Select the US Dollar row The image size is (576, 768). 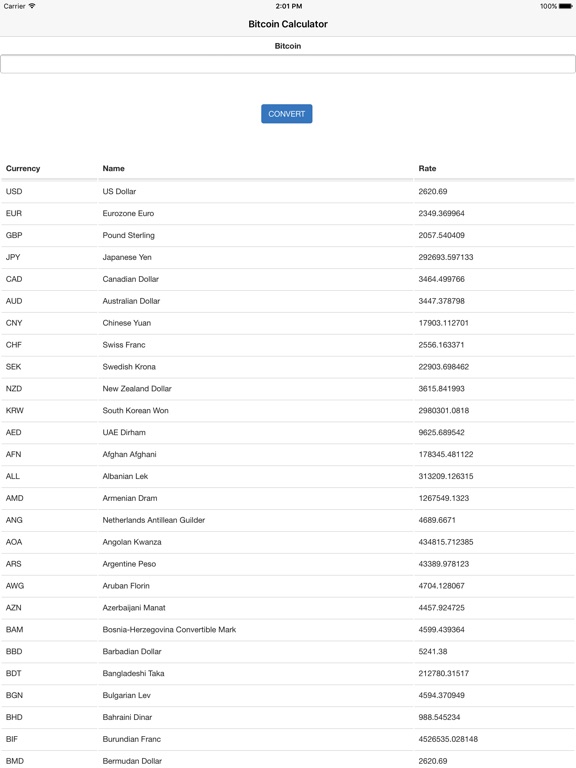288,192
